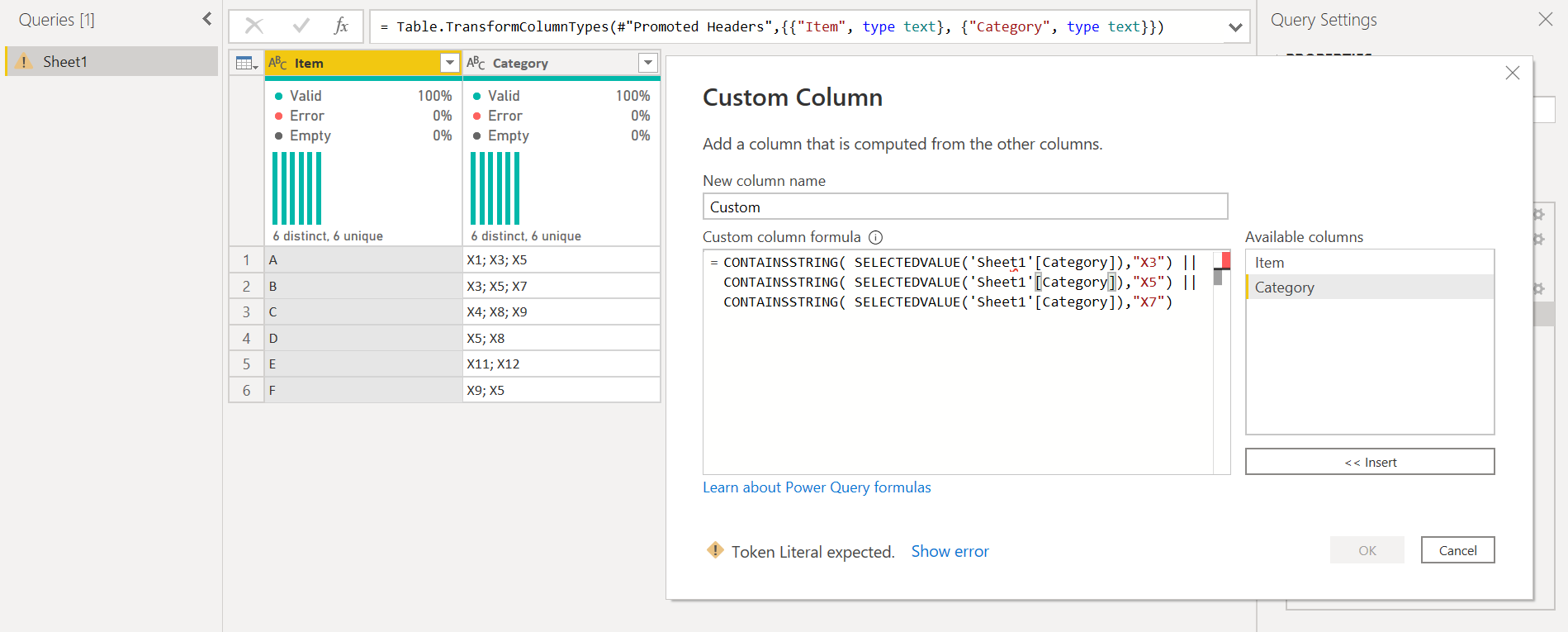
Task: Select Item cell 'F'
Action: 363,390
